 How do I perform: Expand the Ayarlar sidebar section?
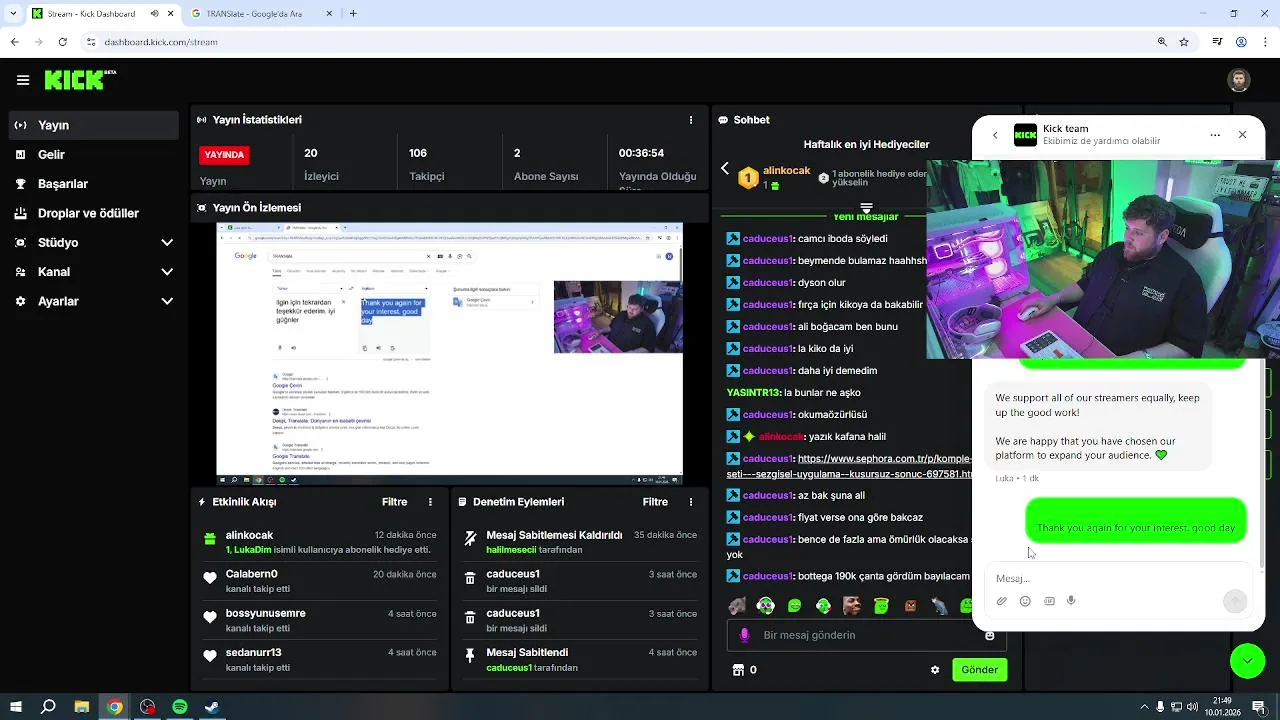point(95,301)
